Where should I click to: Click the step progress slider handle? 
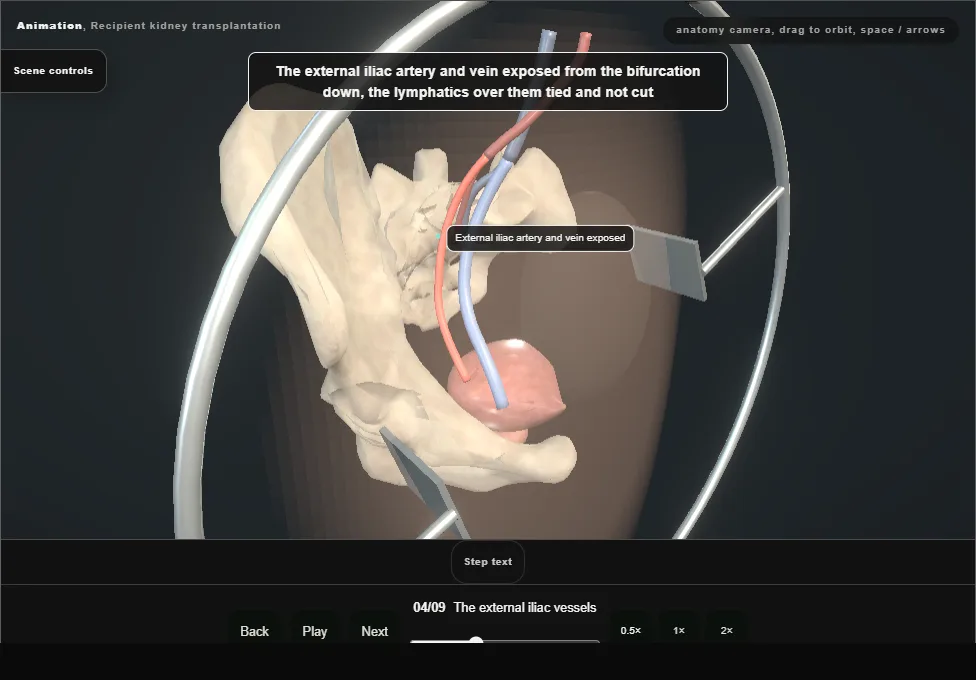click(476, 640)
